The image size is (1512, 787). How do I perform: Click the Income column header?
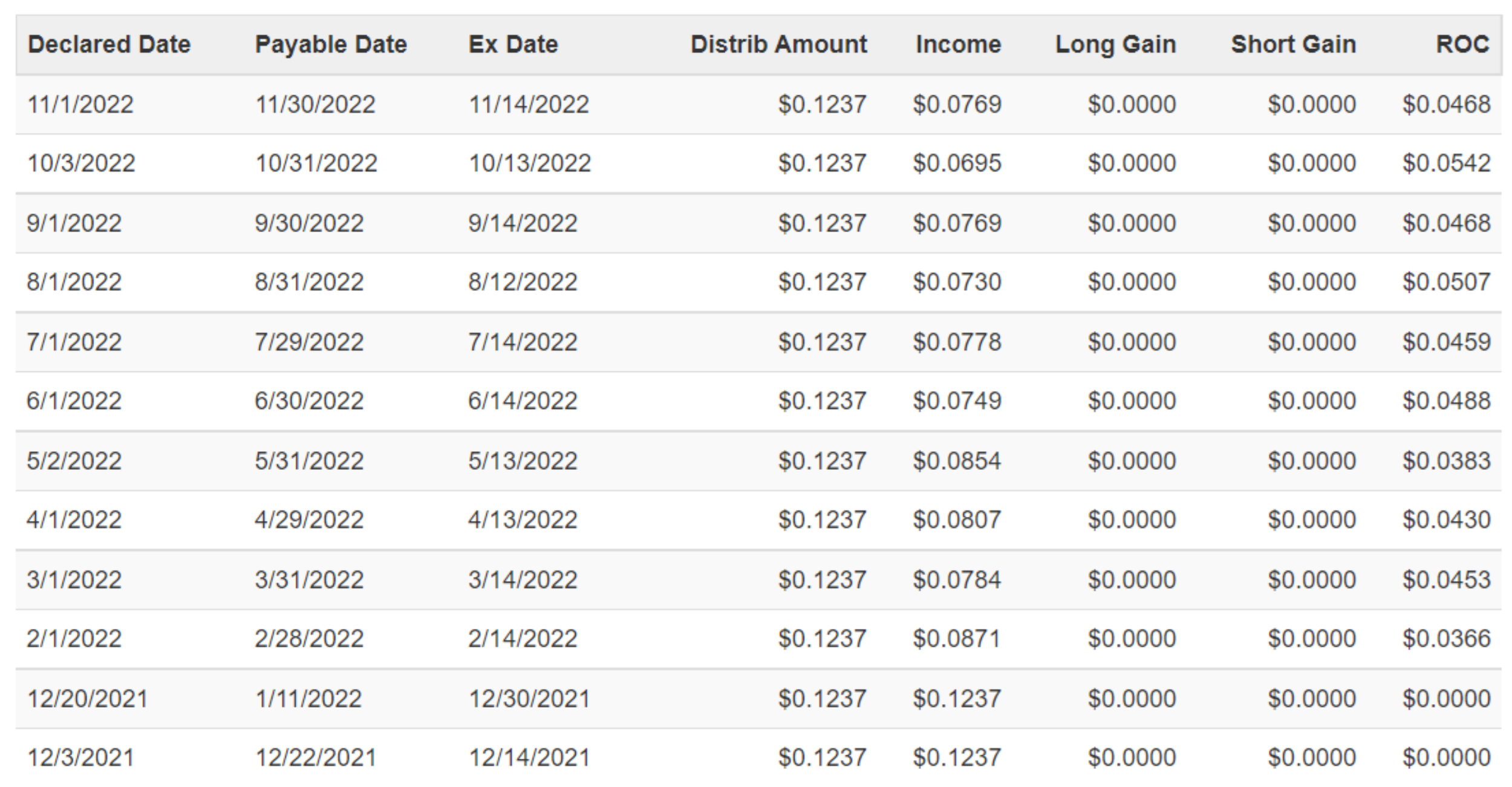tap(958, 45)
